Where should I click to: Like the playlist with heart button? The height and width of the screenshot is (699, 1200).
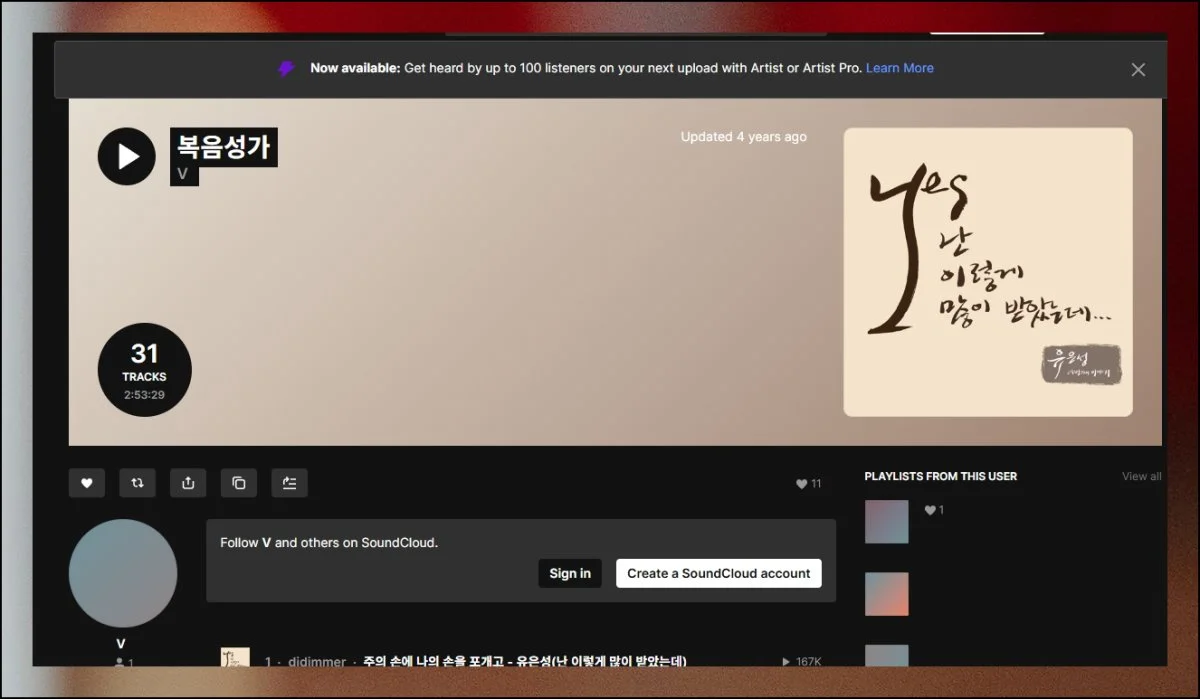pyautogui.click(x=87, y=483)
